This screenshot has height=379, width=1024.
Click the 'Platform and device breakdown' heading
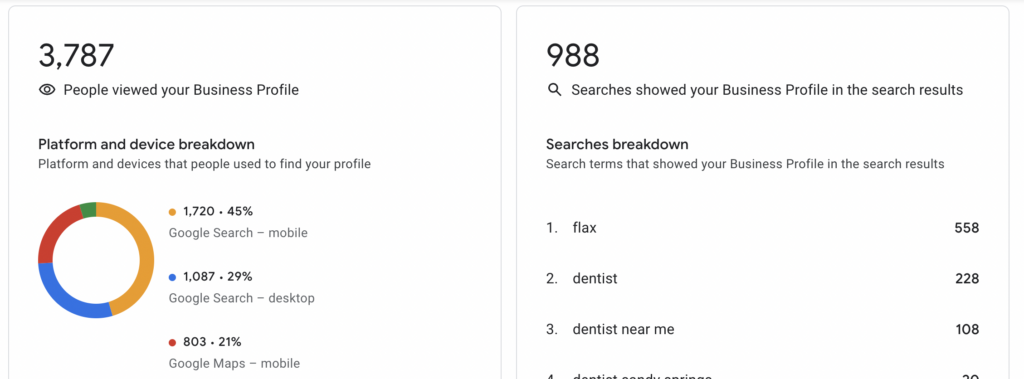tap(146, 144)
